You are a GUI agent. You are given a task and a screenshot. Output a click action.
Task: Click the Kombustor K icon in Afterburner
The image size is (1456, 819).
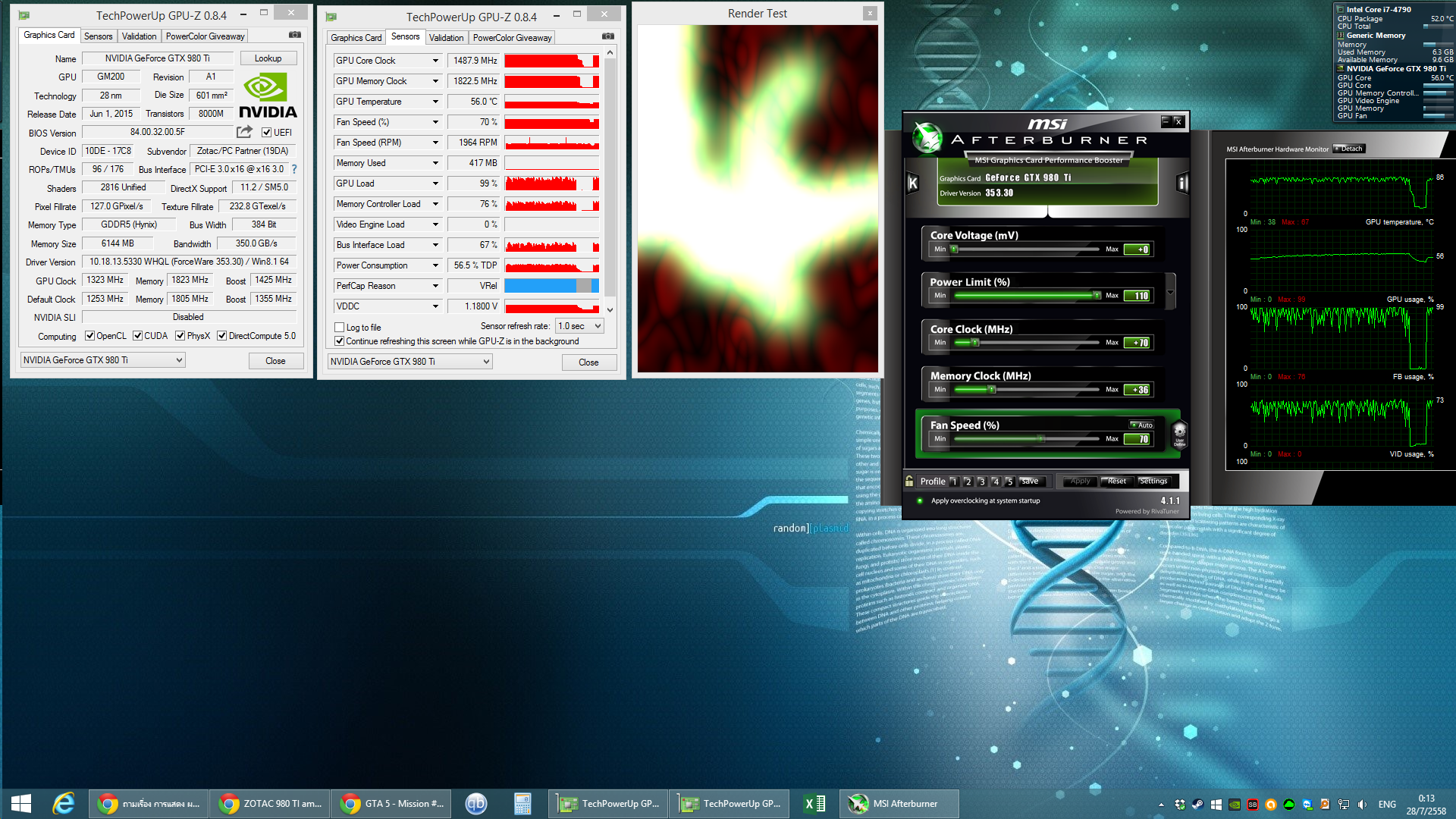[913, 183]
